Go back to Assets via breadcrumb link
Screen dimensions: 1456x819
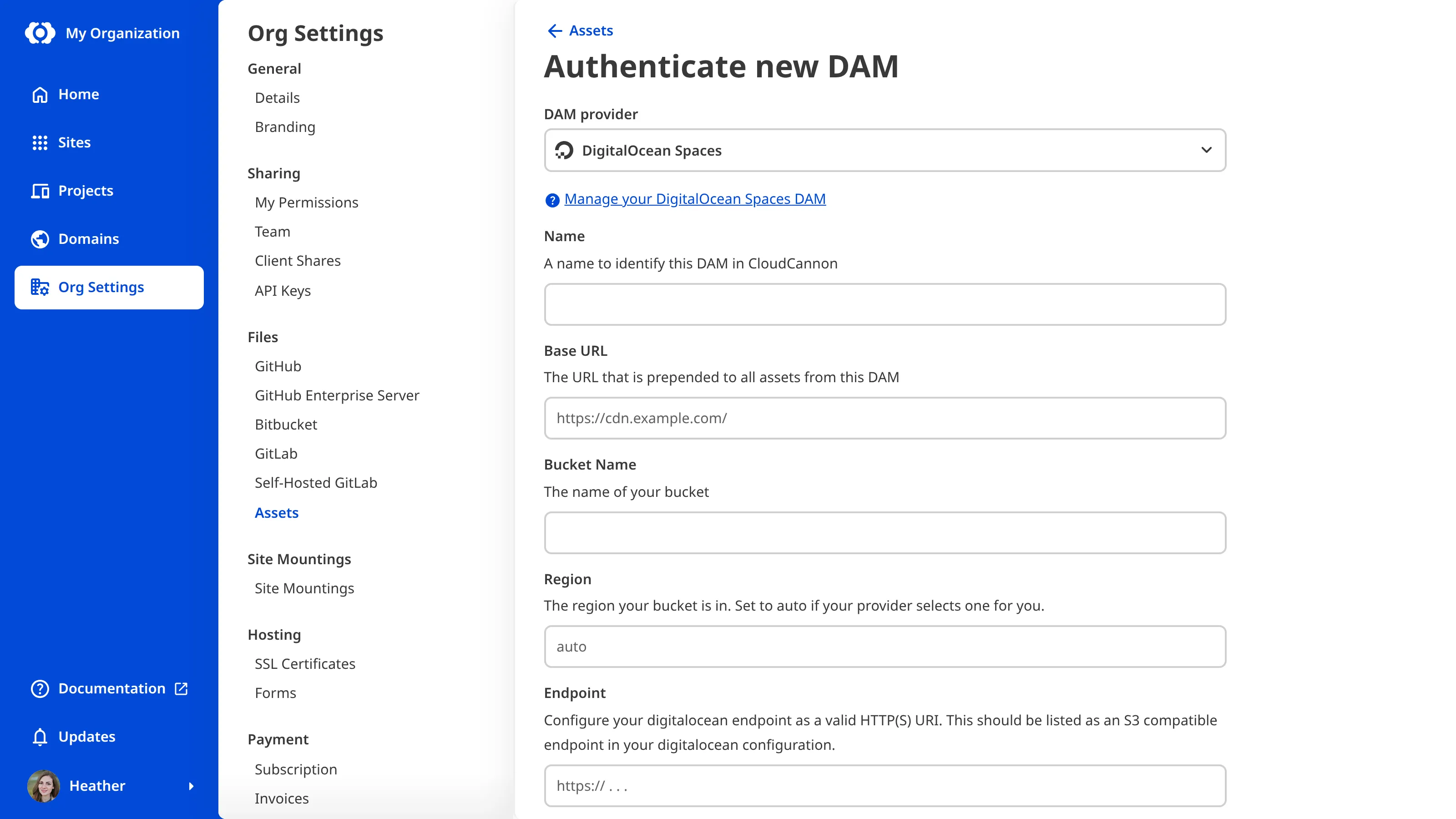[591, 30]
